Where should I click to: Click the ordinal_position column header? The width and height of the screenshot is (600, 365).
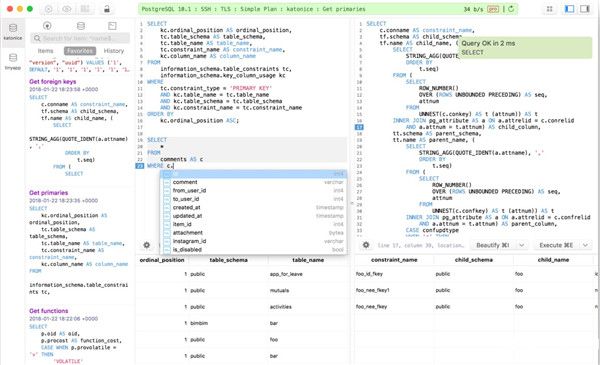coord(162,260)
